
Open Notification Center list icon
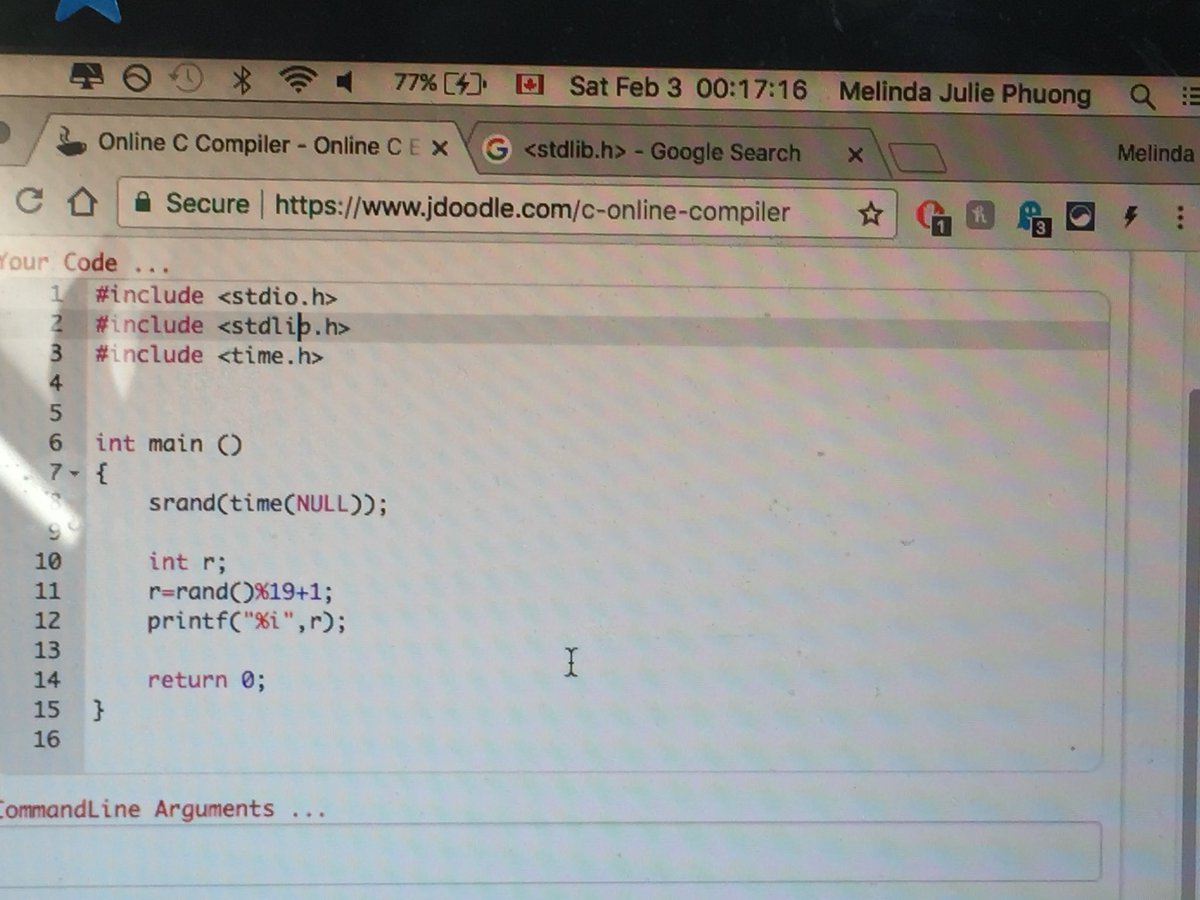coord(1190,96)
